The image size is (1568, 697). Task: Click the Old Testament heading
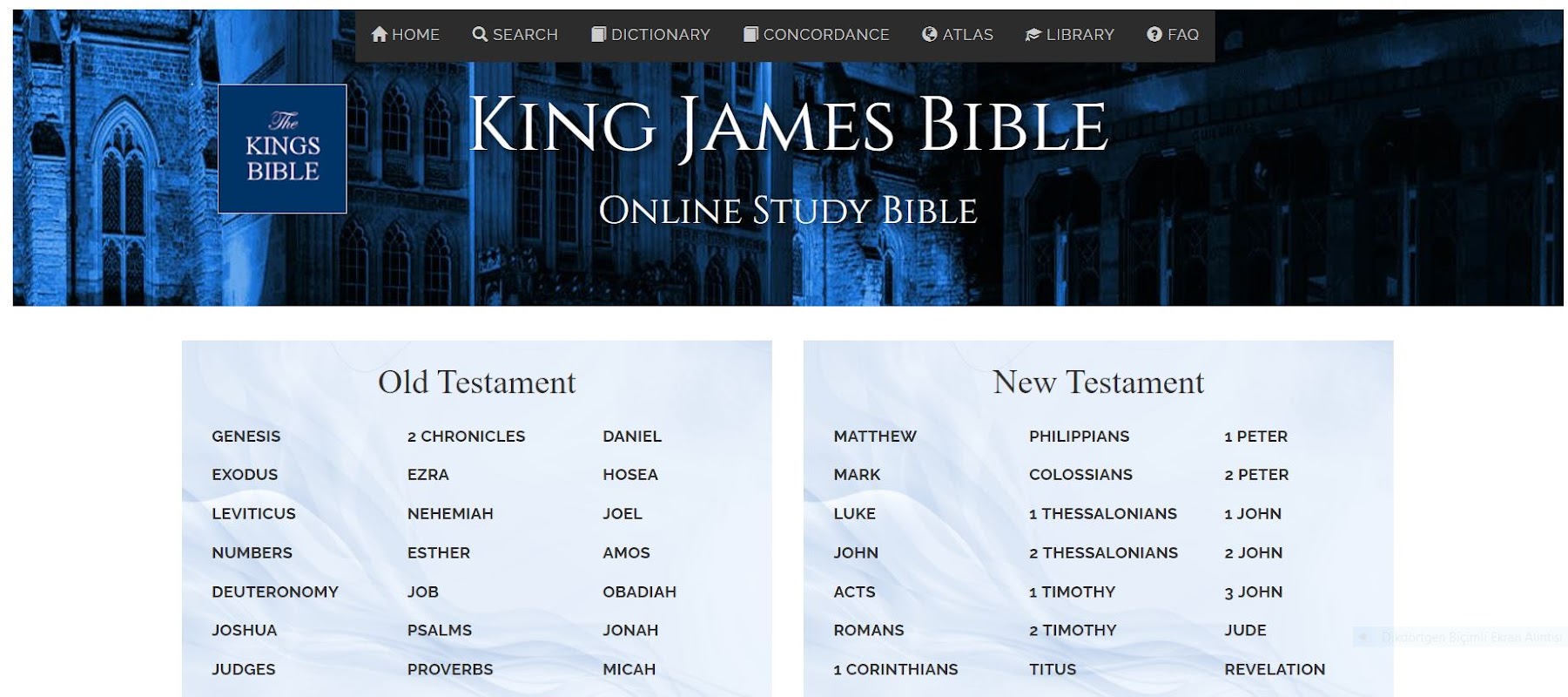(477, 382)
